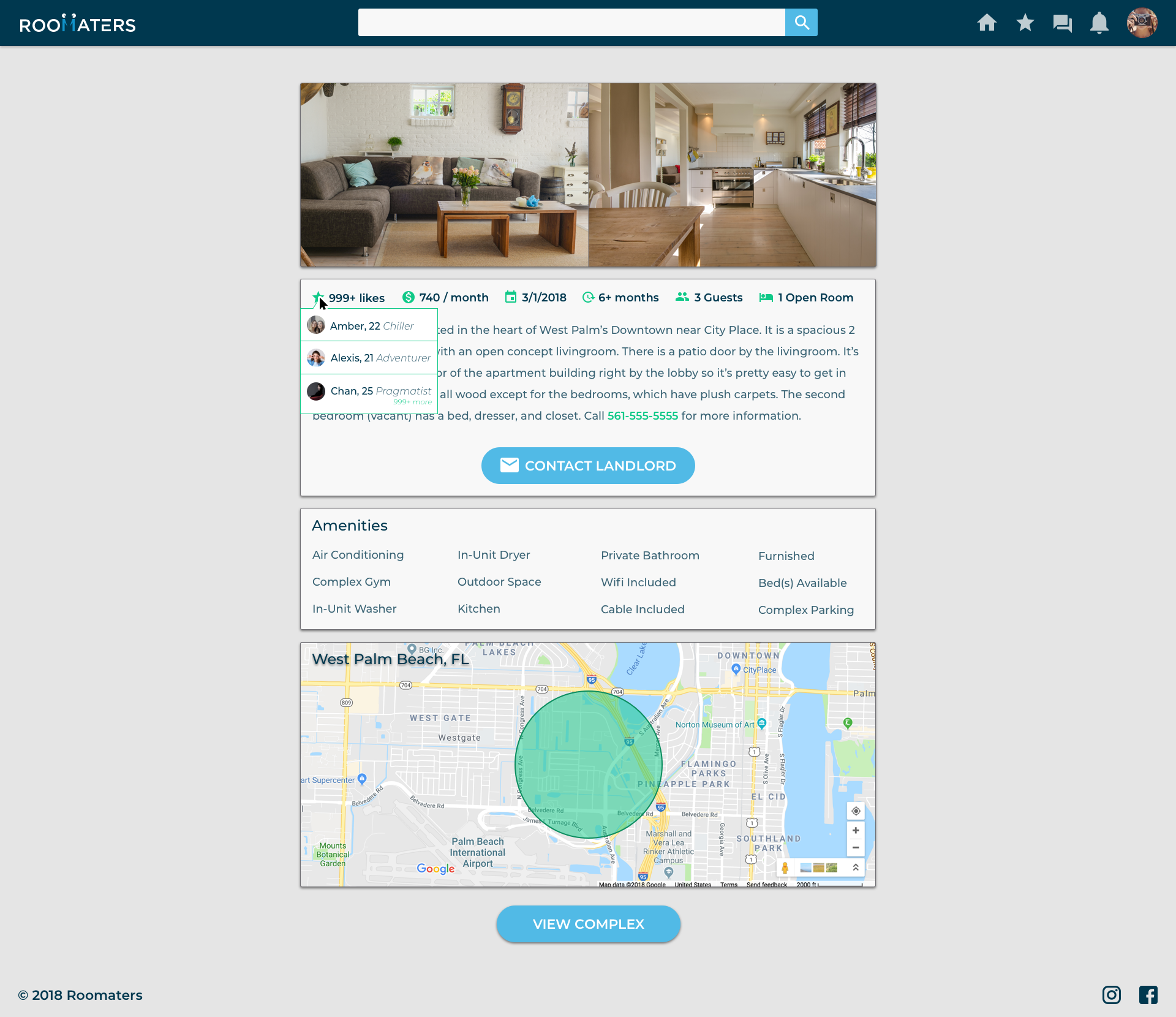Click the Google logo on map
Screen dimensions: 1176x1017
click(x=435, y=869)
